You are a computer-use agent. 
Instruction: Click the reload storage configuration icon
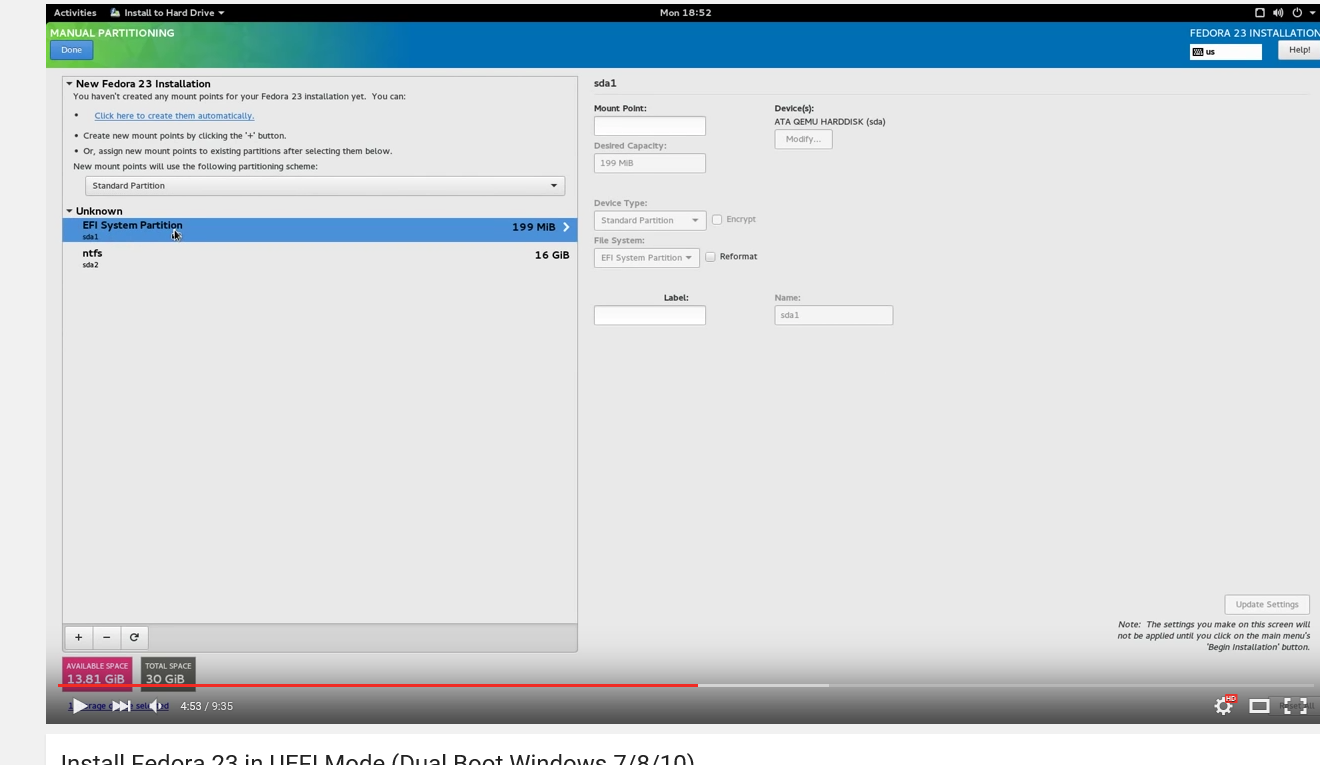pyautogui.click(x=134, y=637)
